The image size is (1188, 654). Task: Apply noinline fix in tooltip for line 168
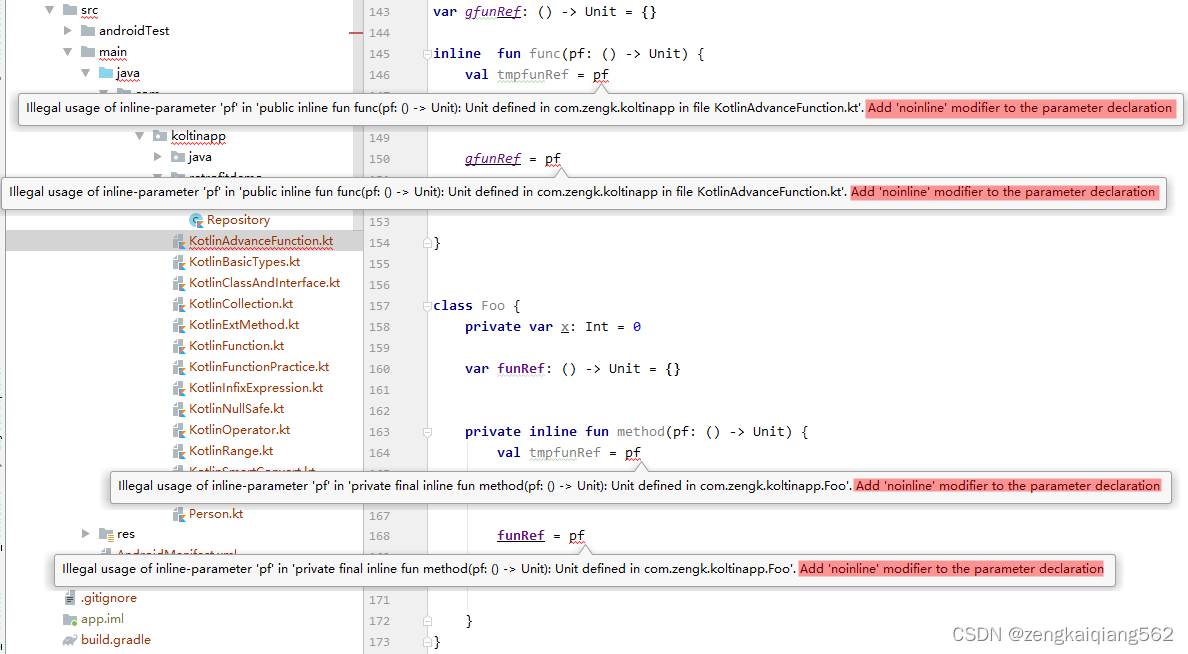952,569
